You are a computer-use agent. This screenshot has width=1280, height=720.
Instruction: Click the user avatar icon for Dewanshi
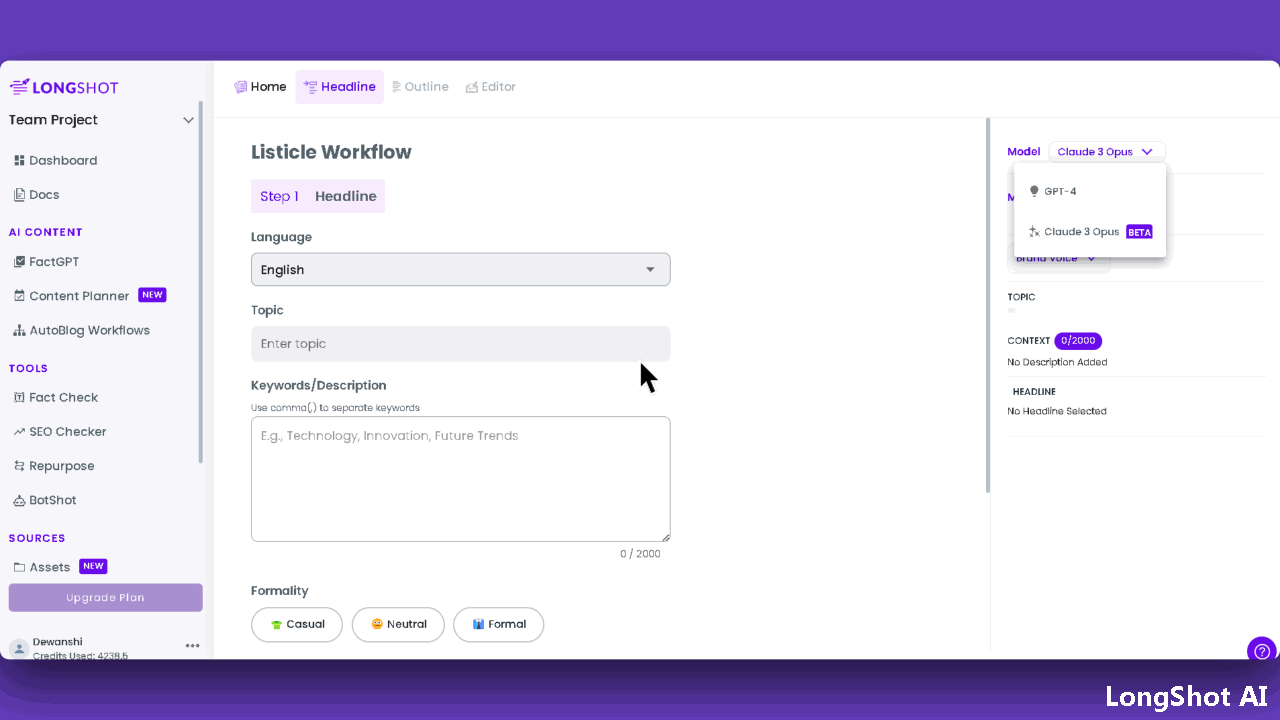tap(19, 648)
